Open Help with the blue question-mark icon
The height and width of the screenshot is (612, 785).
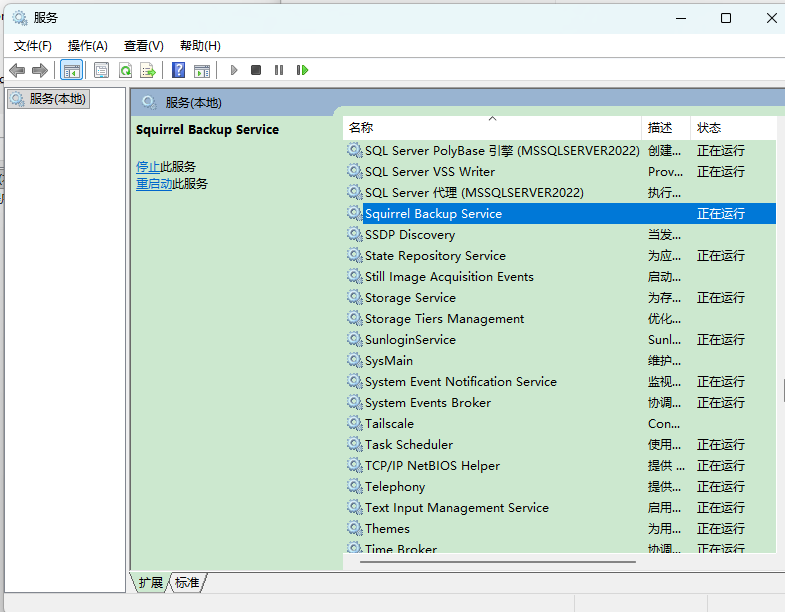click(178, 70)
